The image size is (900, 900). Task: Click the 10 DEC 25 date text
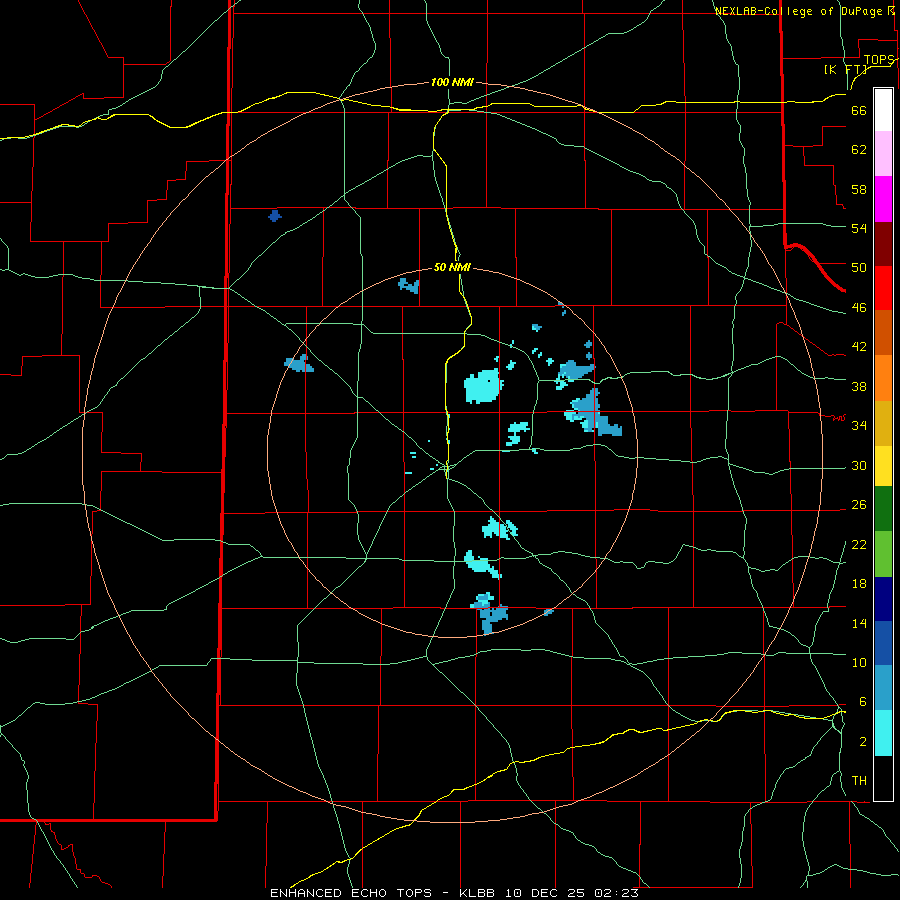pyautogui.click(x=545, y=893)
